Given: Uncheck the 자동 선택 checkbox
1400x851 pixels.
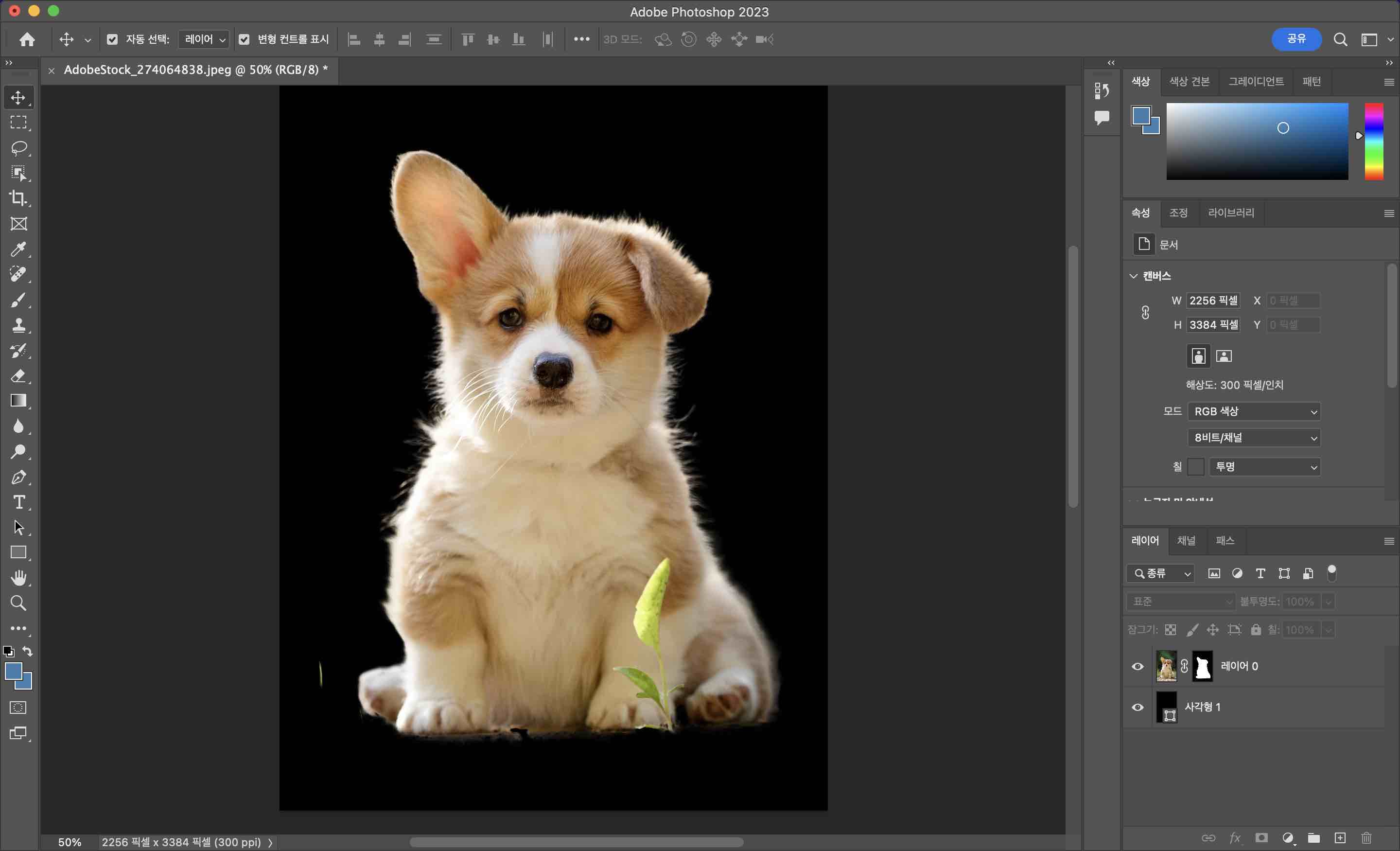Looking at the screenshot, I should (112, 39).
